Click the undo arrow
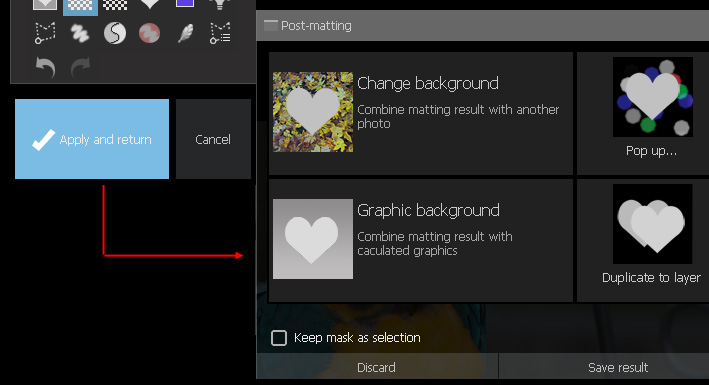This screenshot has width=709, height=385. click(x=45, y=68)
